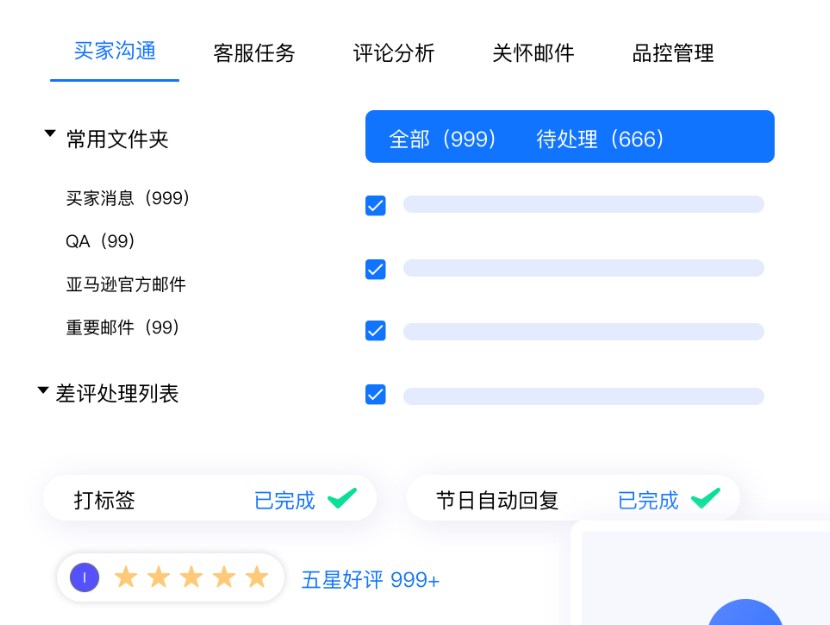Click the 五星好评 999+ link

(x=370, y=580)
